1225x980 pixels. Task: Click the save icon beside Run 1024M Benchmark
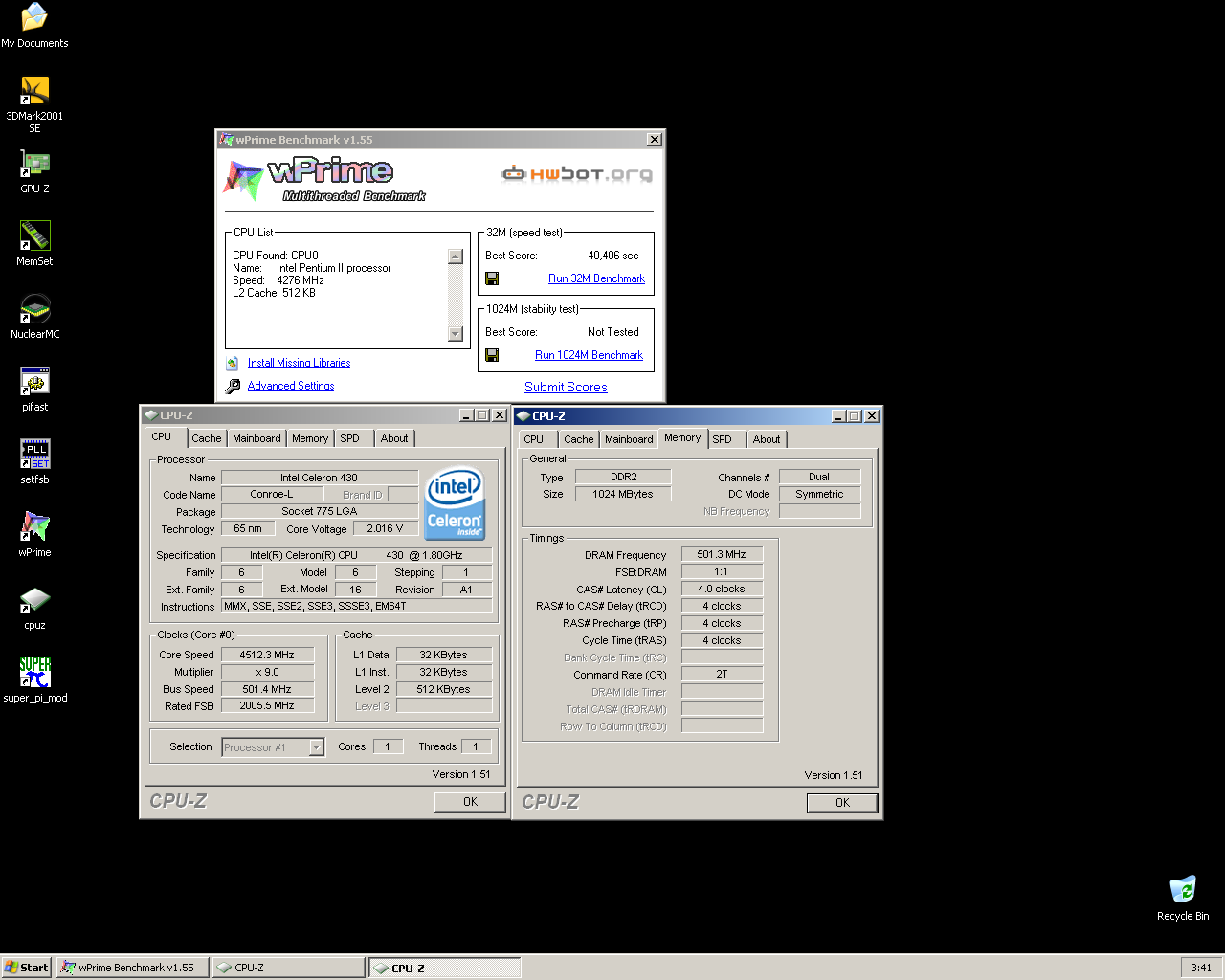(x=492, y=355)
